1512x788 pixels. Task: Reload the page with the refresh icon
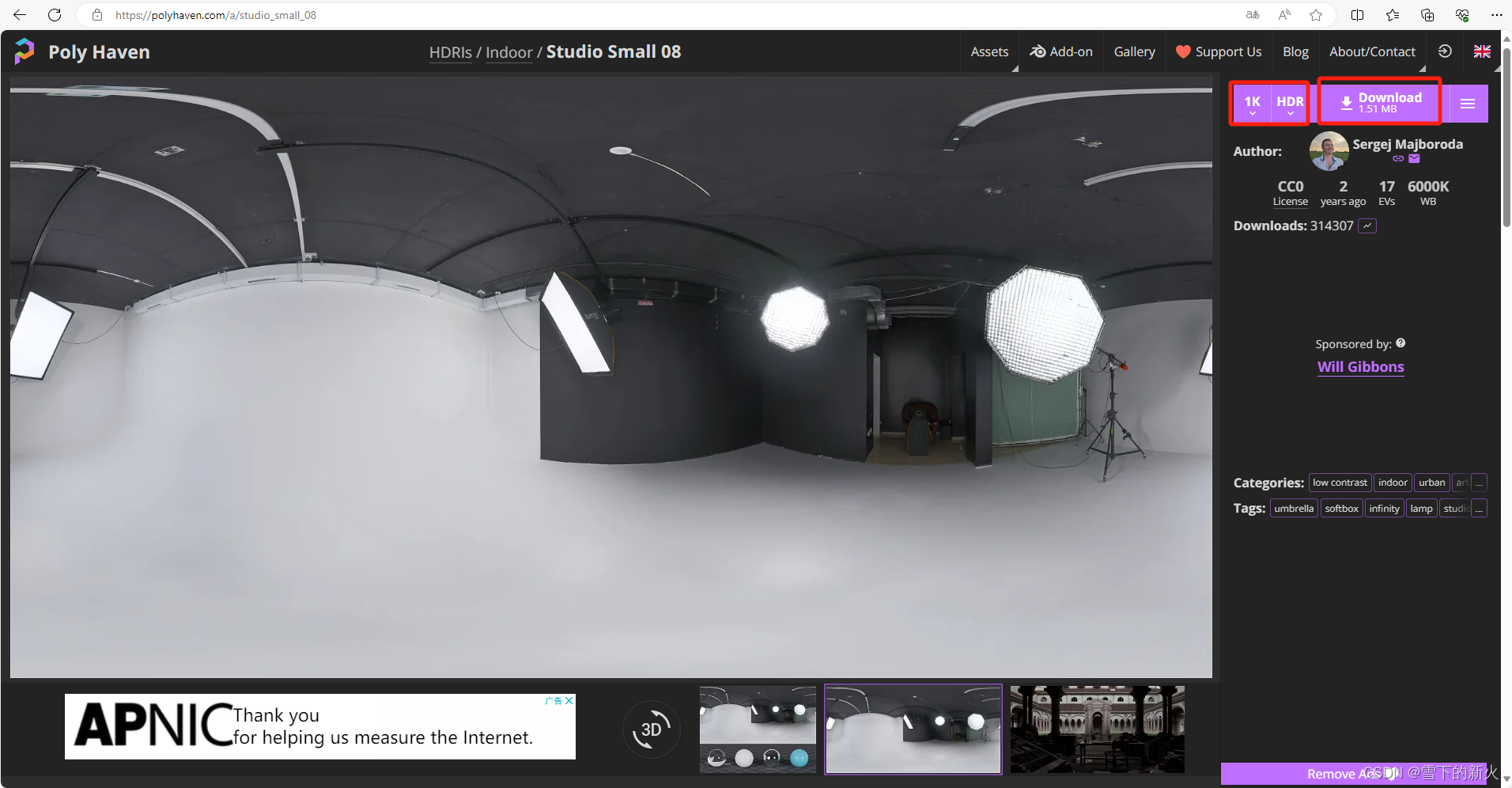[x=55, y=15]
